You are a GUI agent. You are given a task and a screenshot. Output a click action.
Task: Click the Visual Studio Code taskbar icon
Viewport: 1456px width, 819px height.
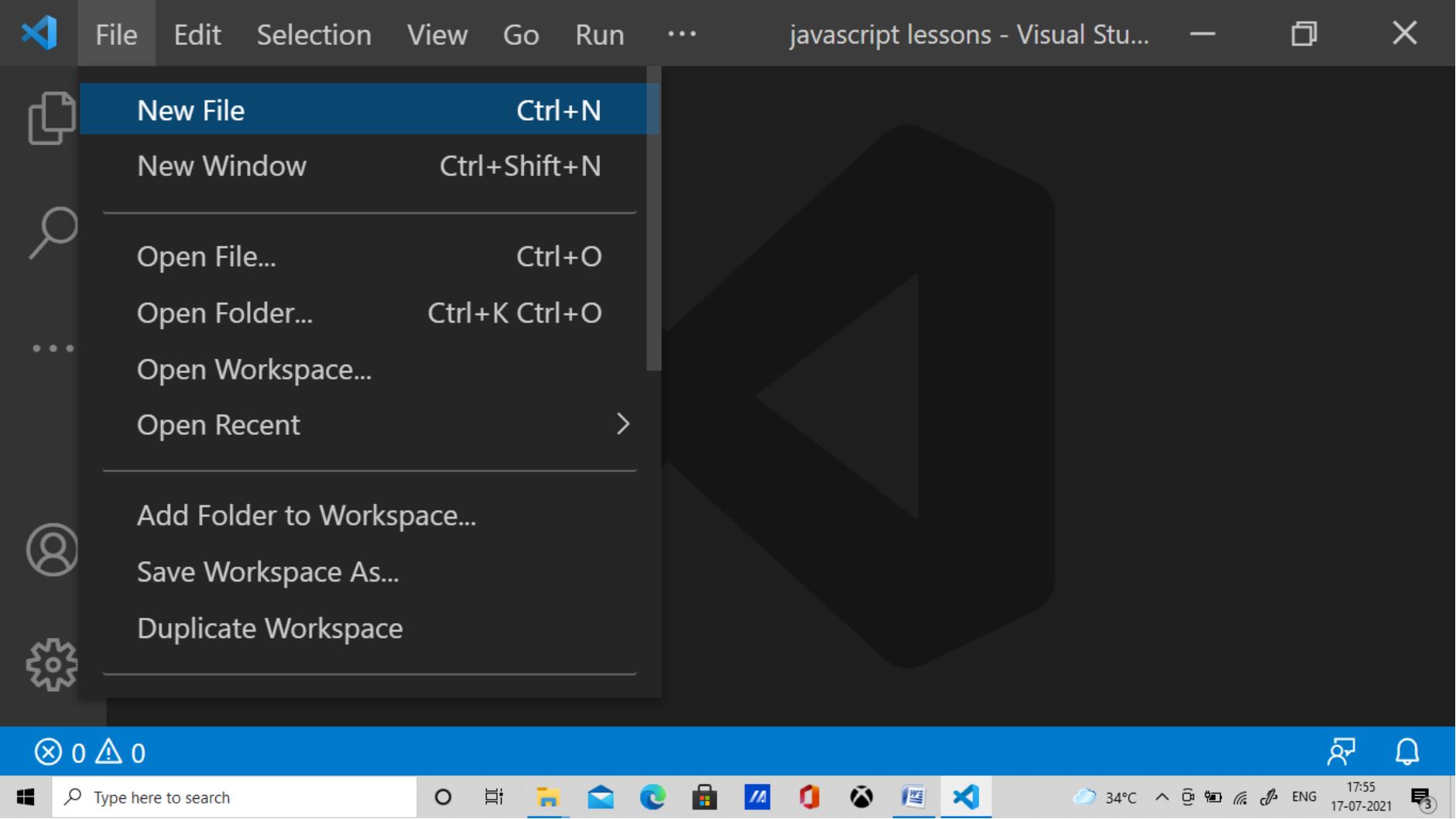pos(966,797)
